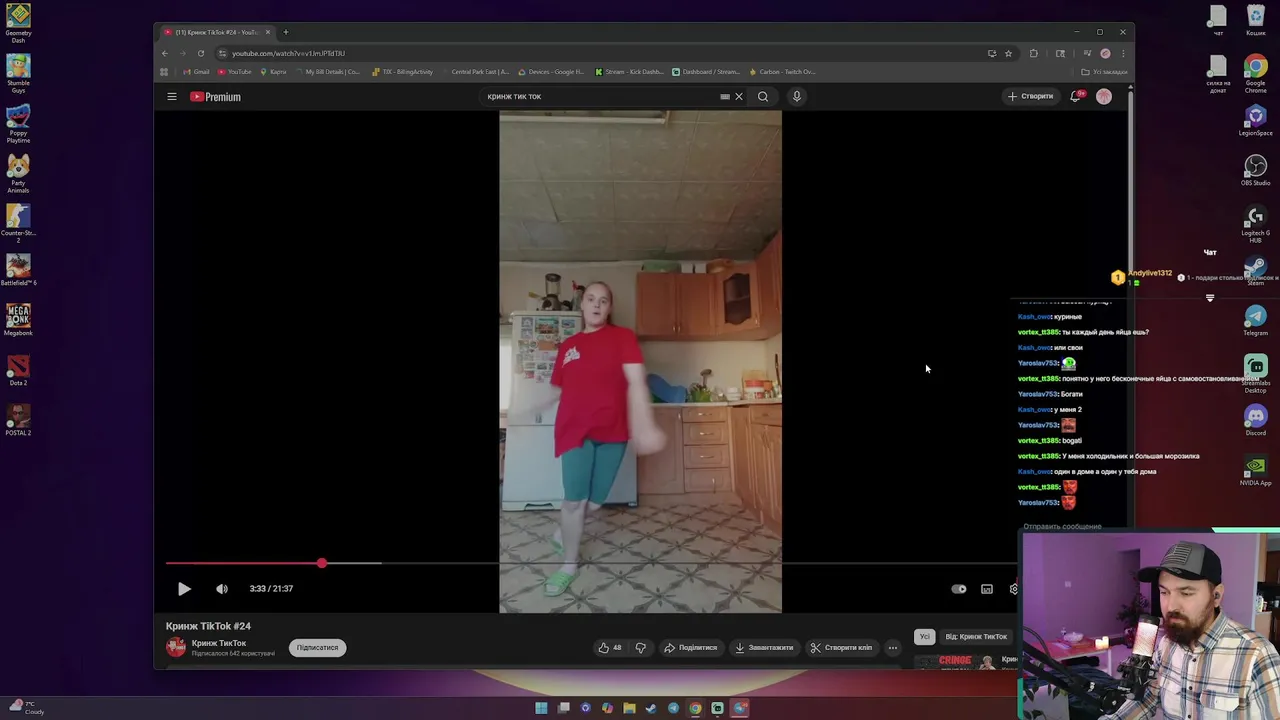Open the CRINGE suggested video thumbnail
1280x720 pixels.
[954, 661]
